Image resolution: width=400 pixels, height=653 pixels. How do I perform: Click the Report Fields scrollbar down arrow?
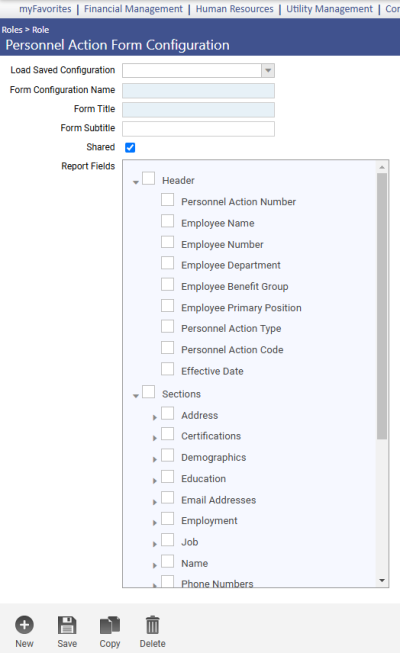coord(382,580)
